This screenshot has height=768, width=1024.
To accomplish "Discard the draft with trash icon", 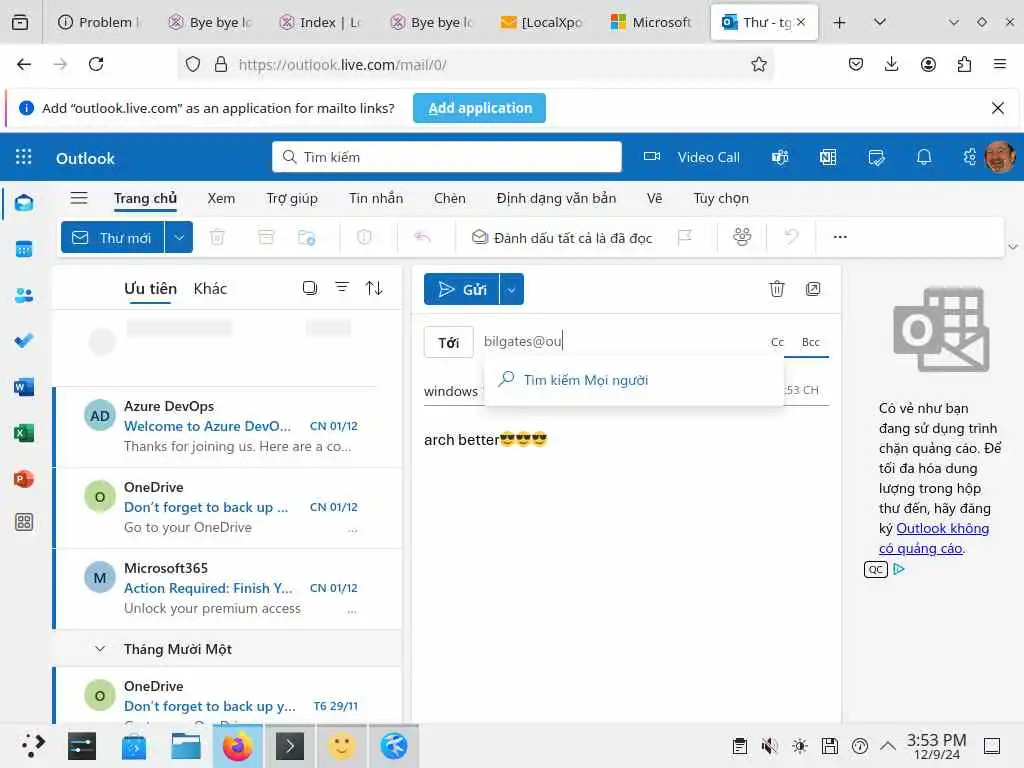I will [776, 289].
